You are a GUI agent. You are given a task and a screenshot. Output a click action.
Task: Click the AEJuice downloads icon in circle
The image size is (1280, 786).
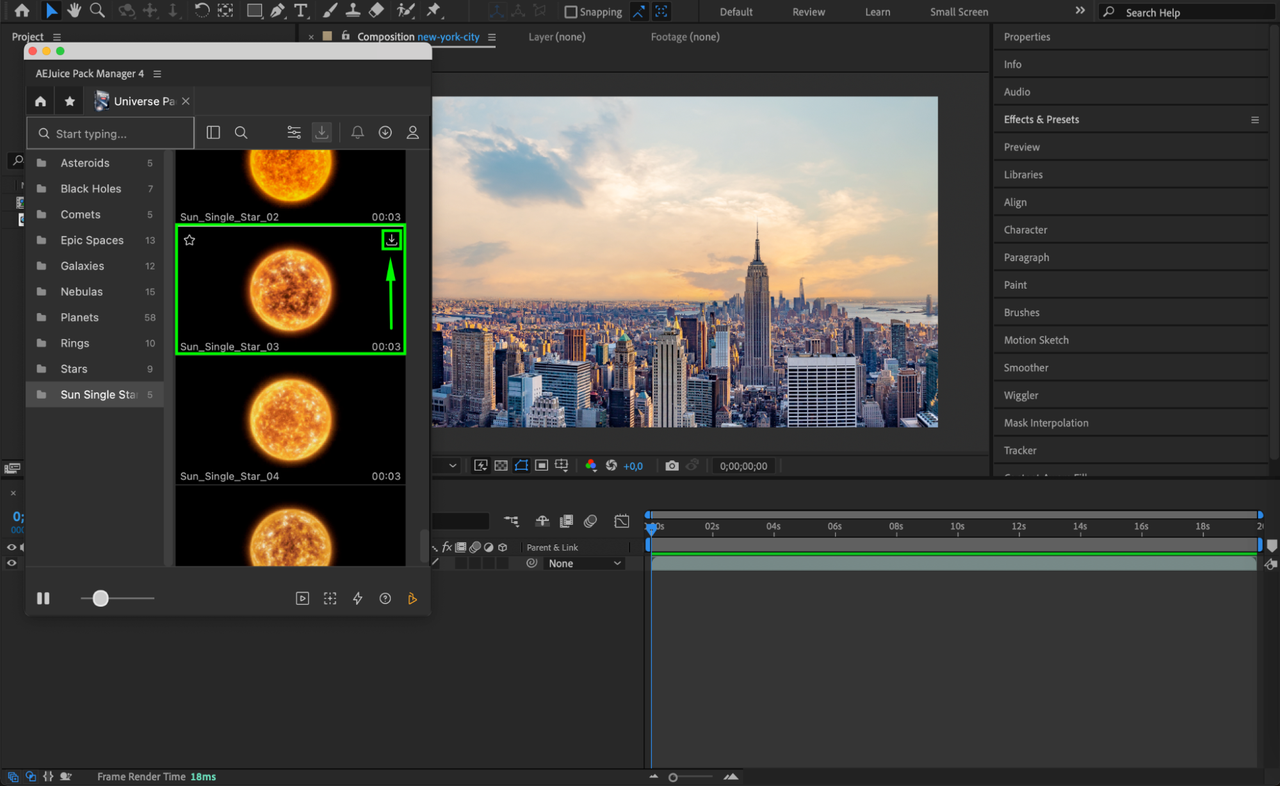[x=385, y=132]
